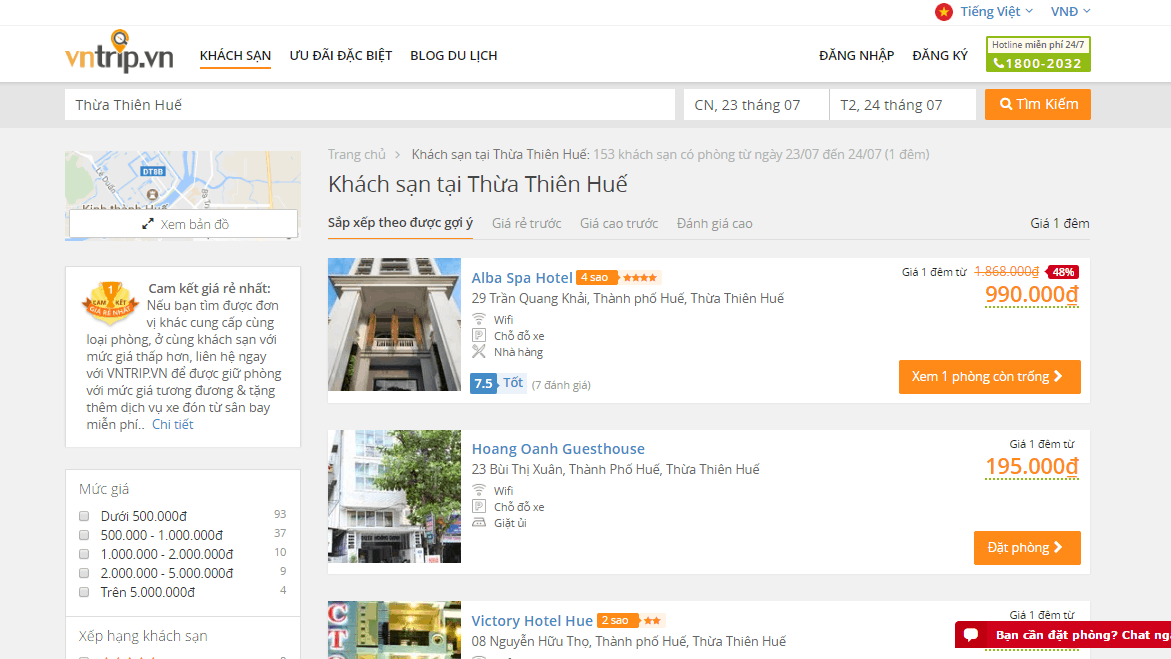Click the Thừa Thiên Huế destination field
Screen dimensions: 1171x659
[370, 105]
